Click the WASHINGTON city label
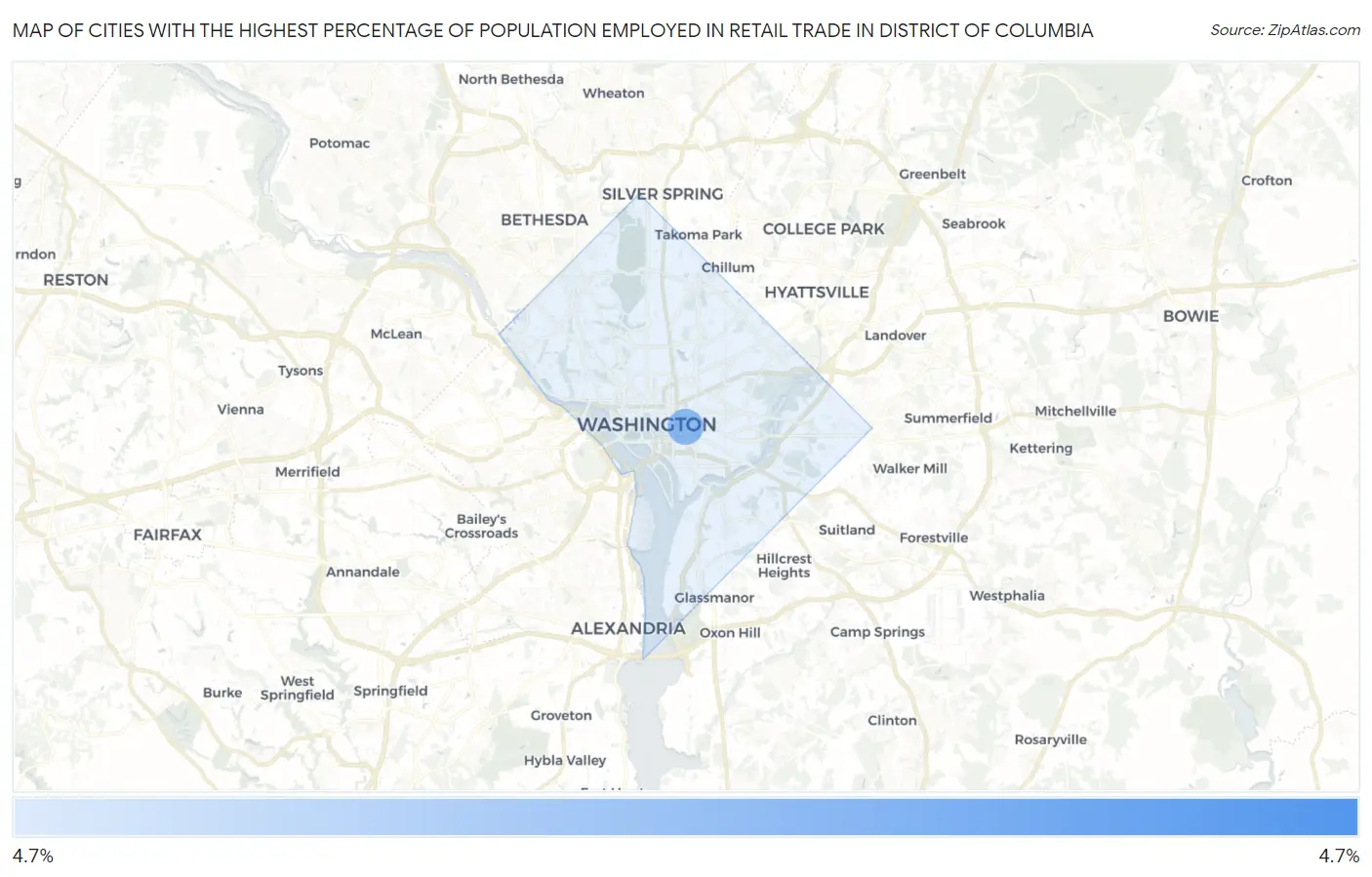The image size is (1372, 877). coord(646,424)
